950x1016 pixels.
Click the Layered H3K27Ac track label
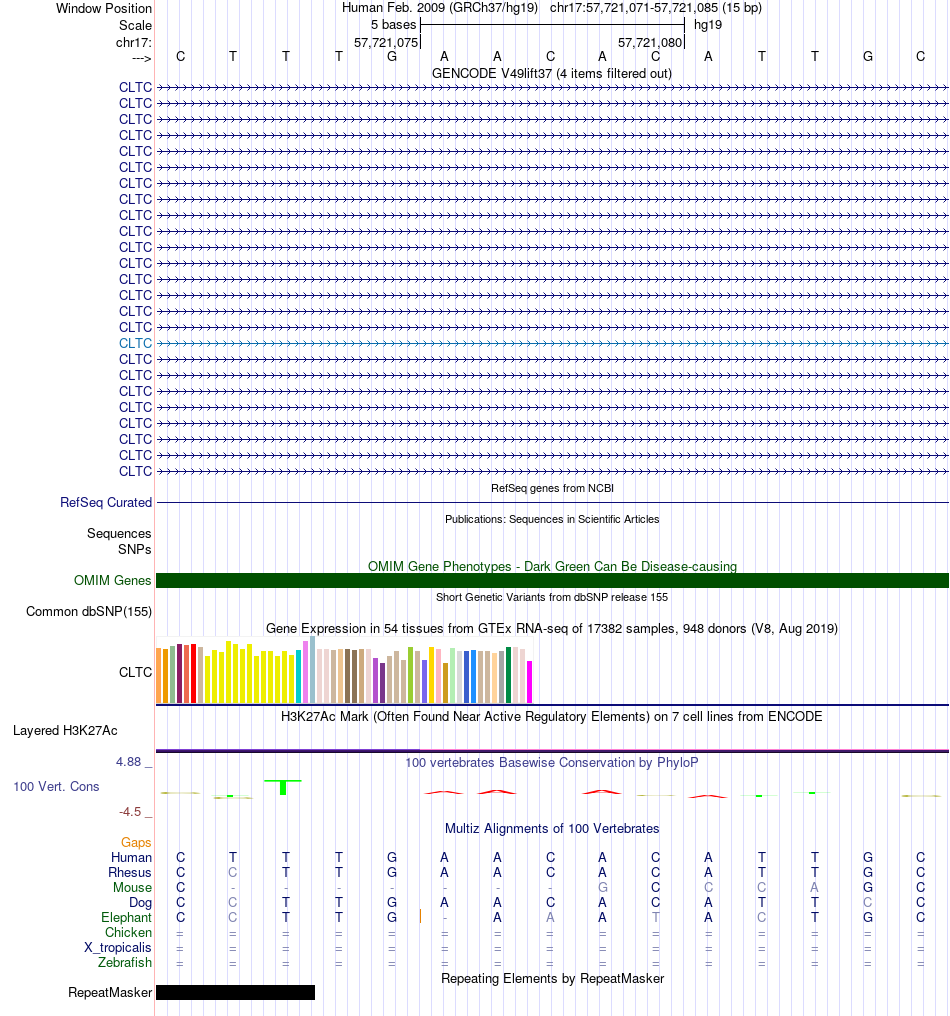[x=65, y=730]
